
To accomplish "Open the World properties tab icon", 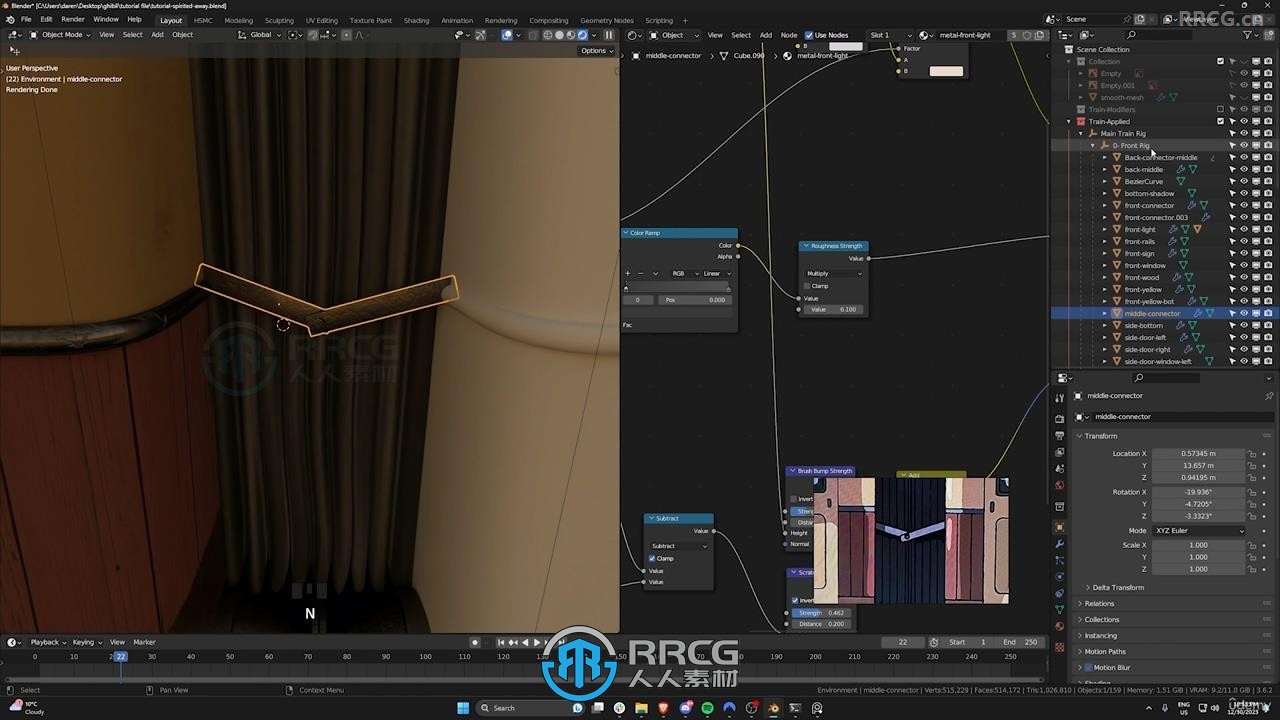I will pyautogui.click(x=1060, y=486).
